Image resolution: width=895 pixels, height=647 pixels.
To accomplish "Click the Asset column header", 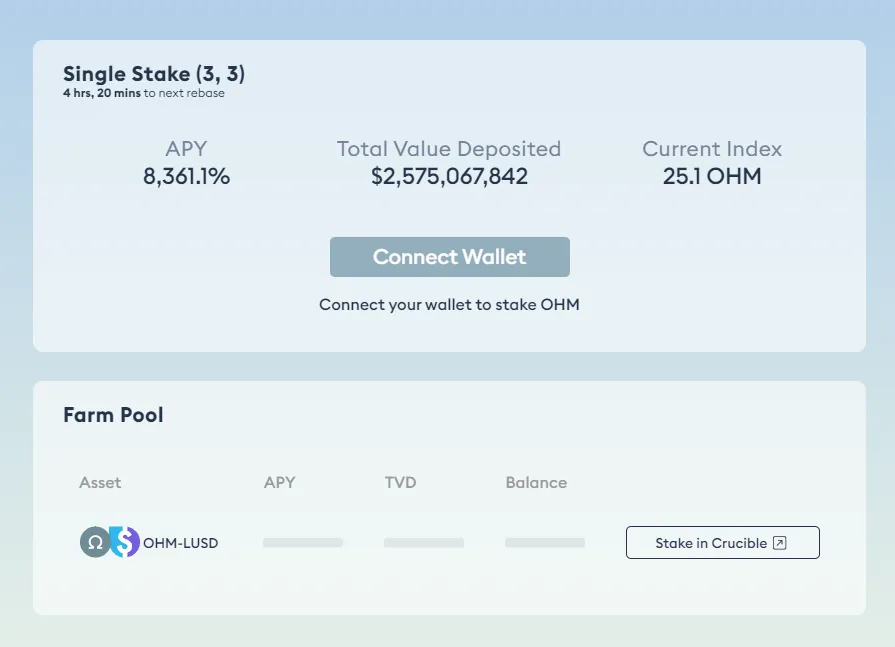I will pyautogui.click(x=100, y=482).
